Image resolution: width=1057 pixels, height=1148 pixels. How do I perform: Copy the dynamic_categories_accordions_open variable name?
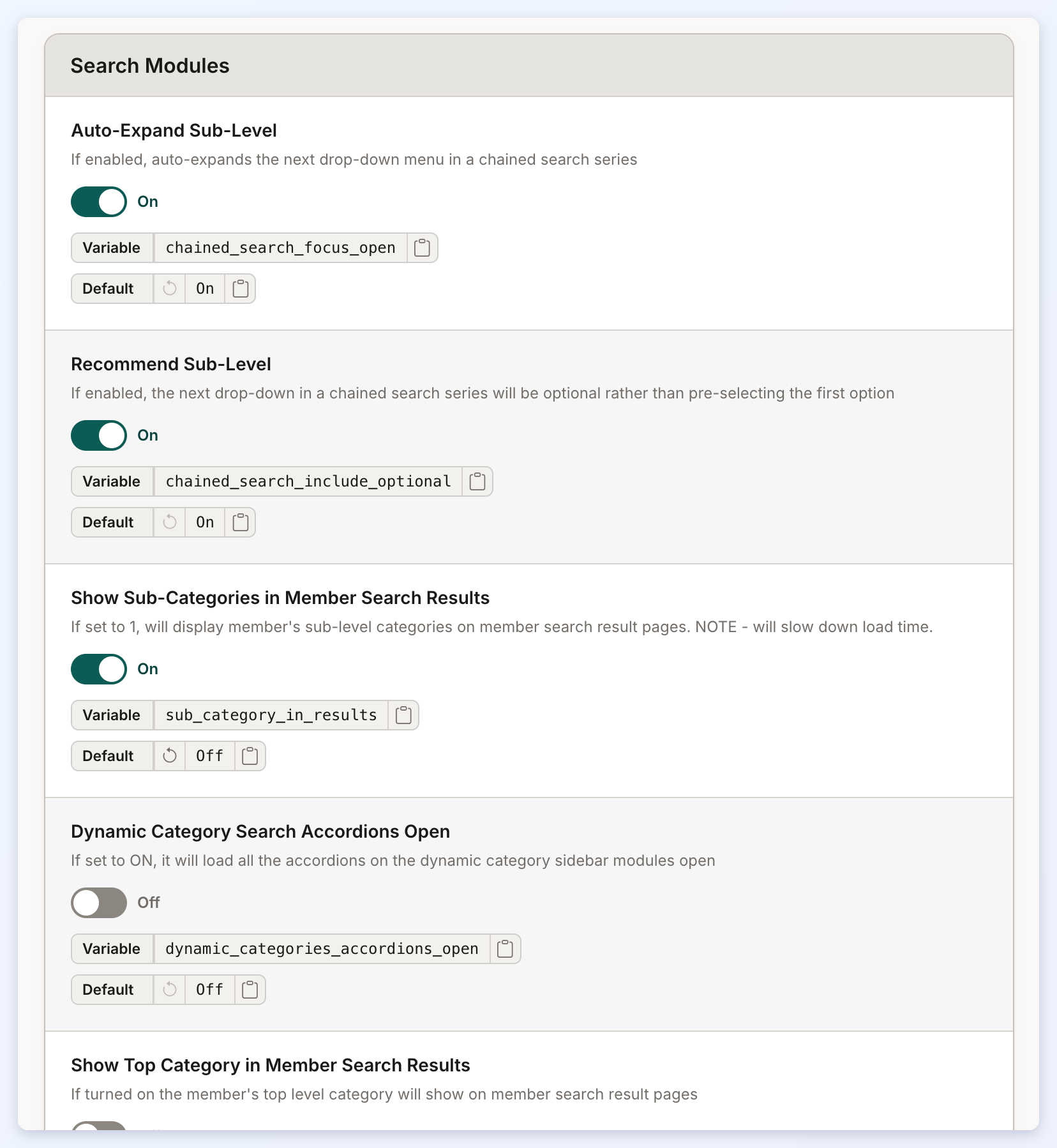505,949
